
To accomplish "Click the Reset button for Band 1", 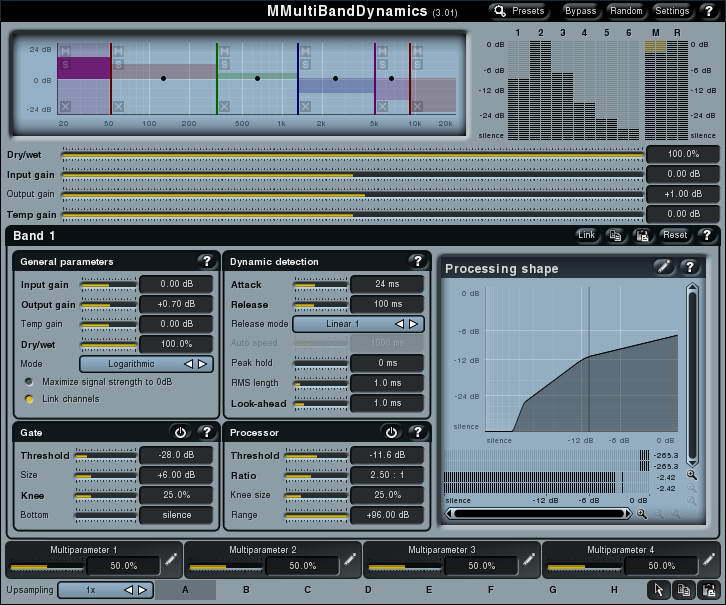I will coord(675,235).
